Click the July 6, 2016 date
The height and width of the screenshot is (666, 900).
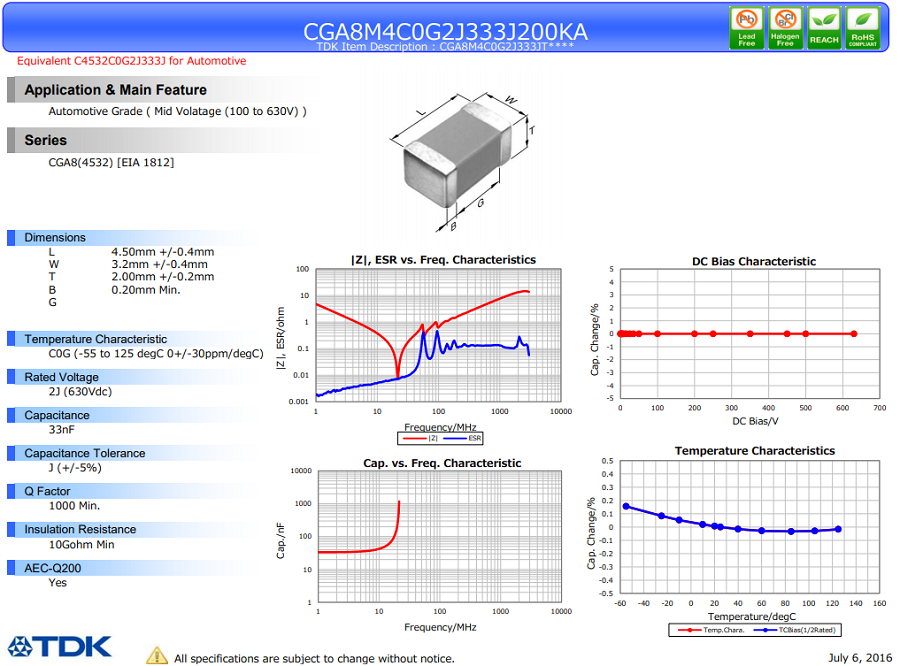[x=860, y=657]
